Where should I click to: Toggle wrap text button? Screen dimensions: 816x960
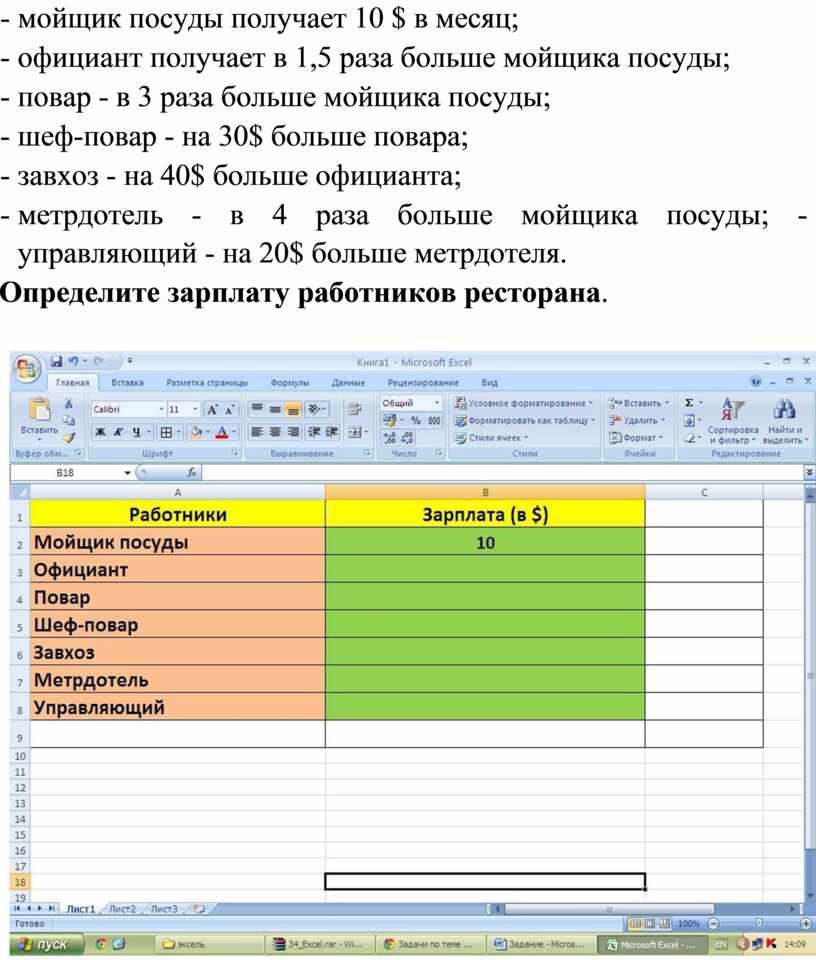(x=354, y=409)
